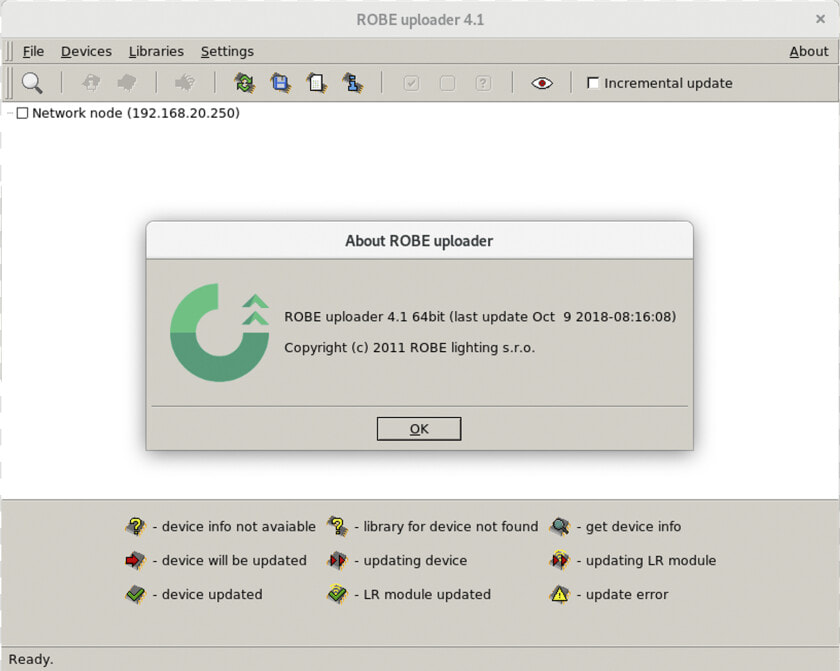
Task: Open the About menu item
Action: tap(808, 51)
